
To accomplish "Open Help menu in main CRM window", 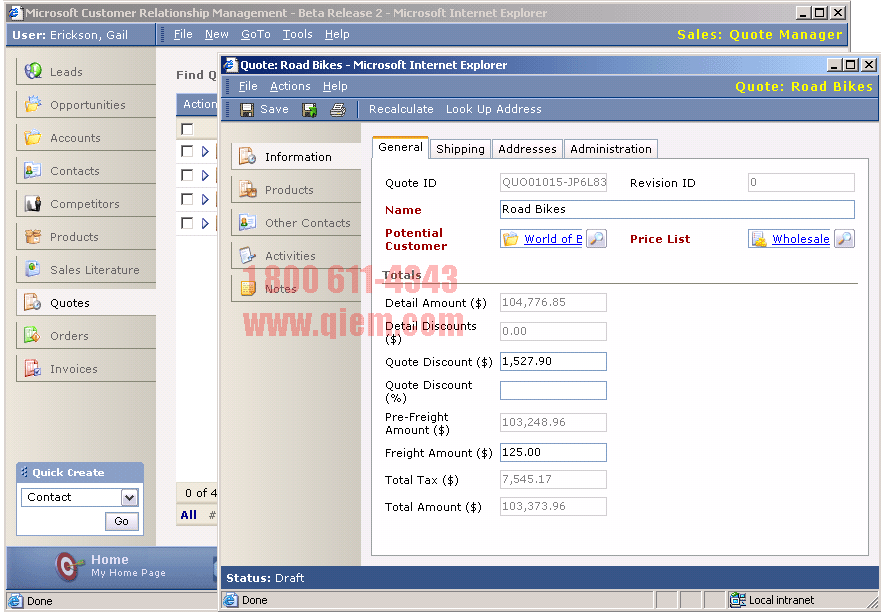I will (x=337, y=34).
